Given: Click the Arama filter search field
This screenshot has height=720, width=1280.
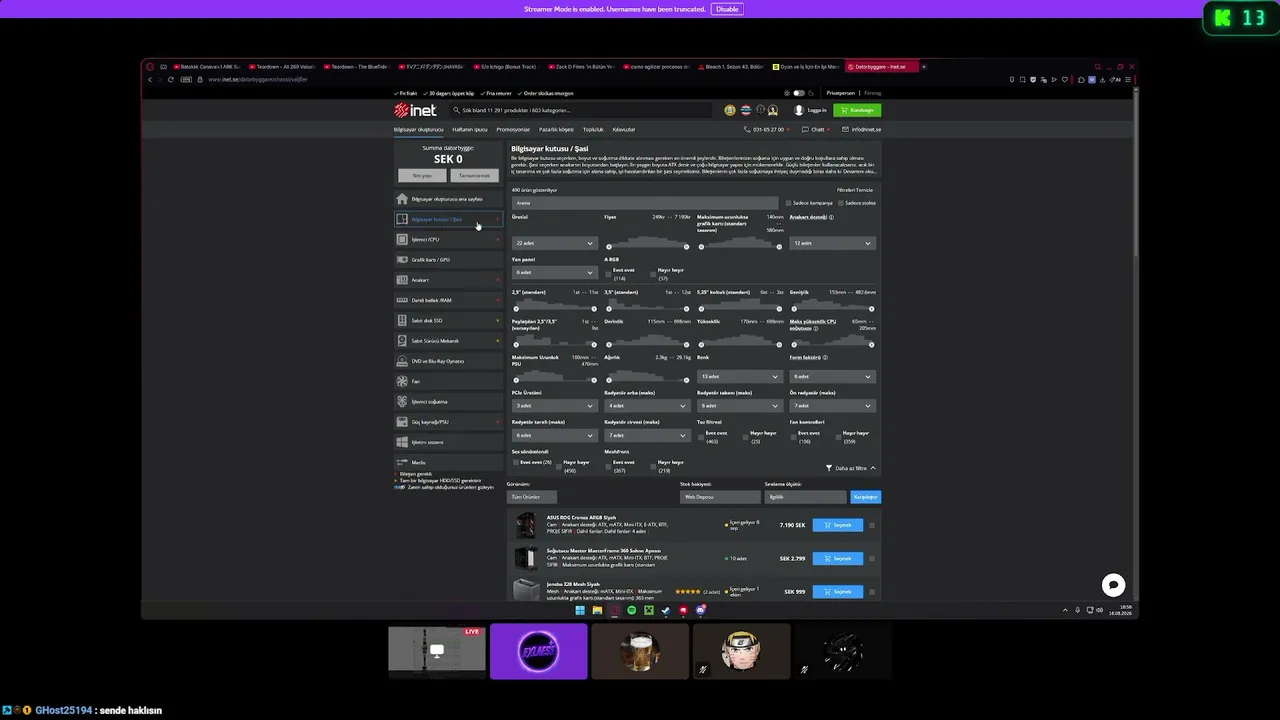Looking at the screenshot, I should tap(645, 203).
